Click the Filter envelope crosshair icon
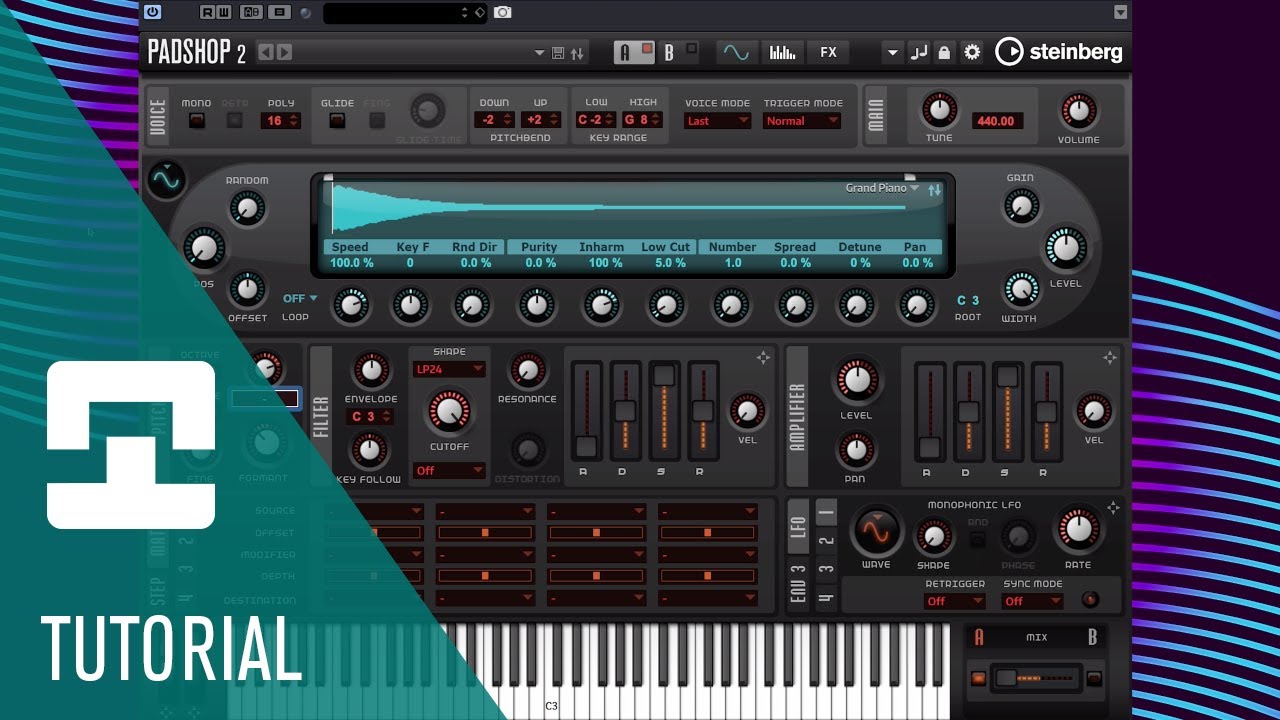This screenshot has height=720, width=1280. (763, 357)
